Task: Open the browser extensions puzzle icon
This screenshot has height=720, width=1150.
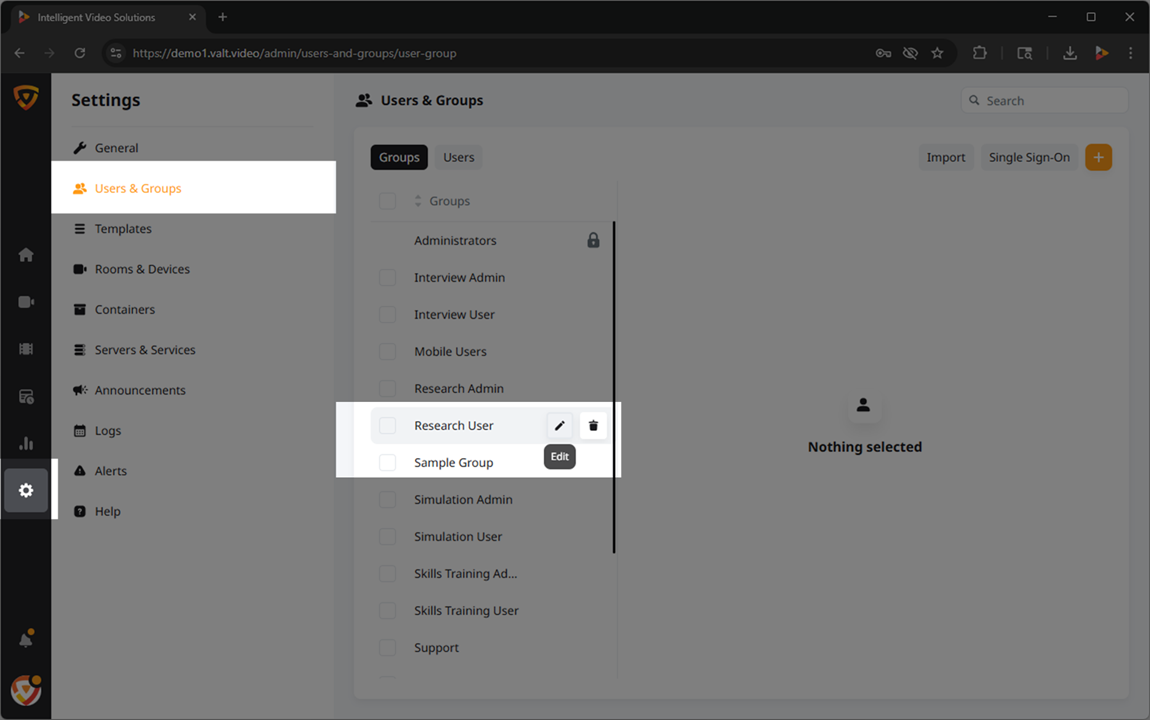Action: pyautogui.click(x=979, y=53)
